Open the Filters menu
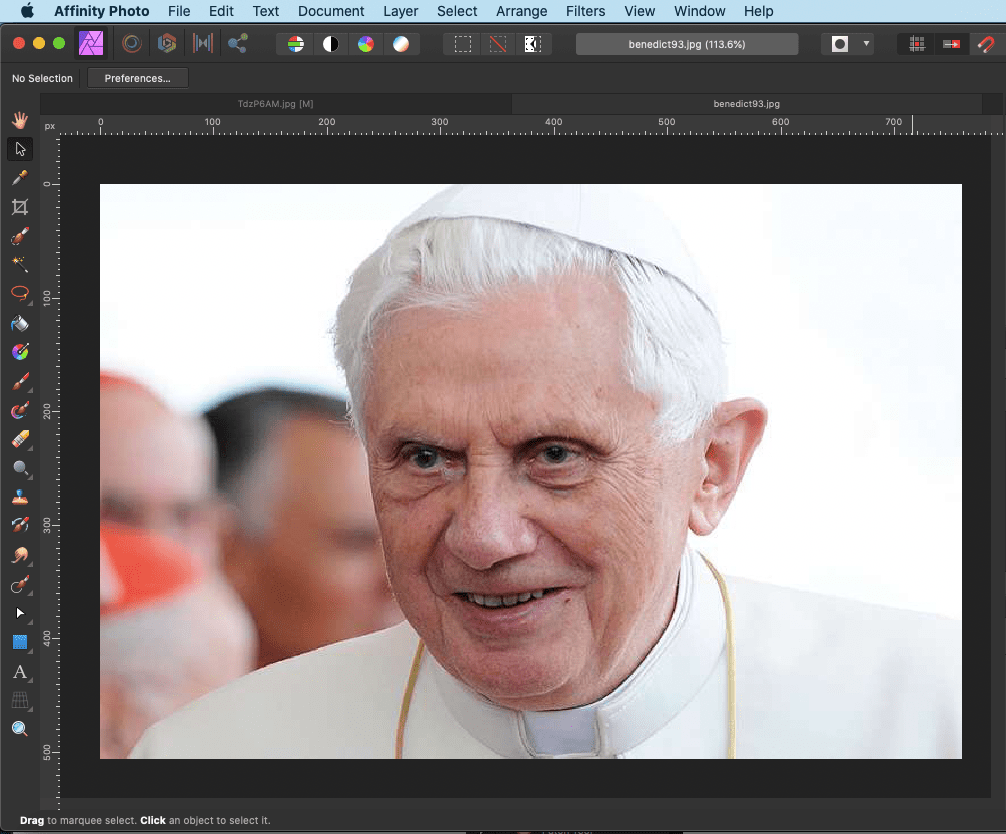This screenshot has height=834, width=1006. click(585, 11)
